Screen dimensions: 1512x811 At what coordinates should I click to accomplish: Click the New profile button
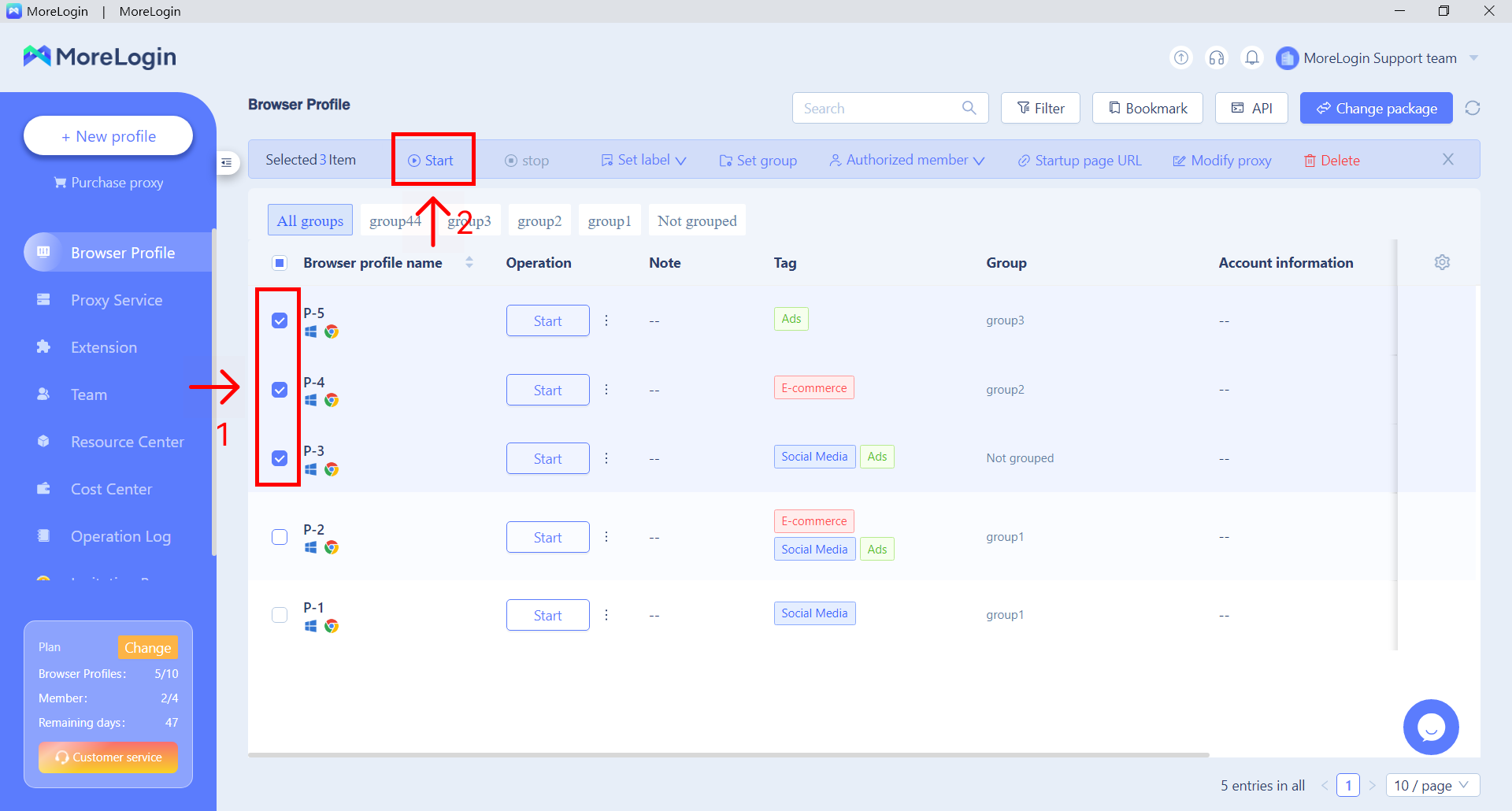[108, 136]
